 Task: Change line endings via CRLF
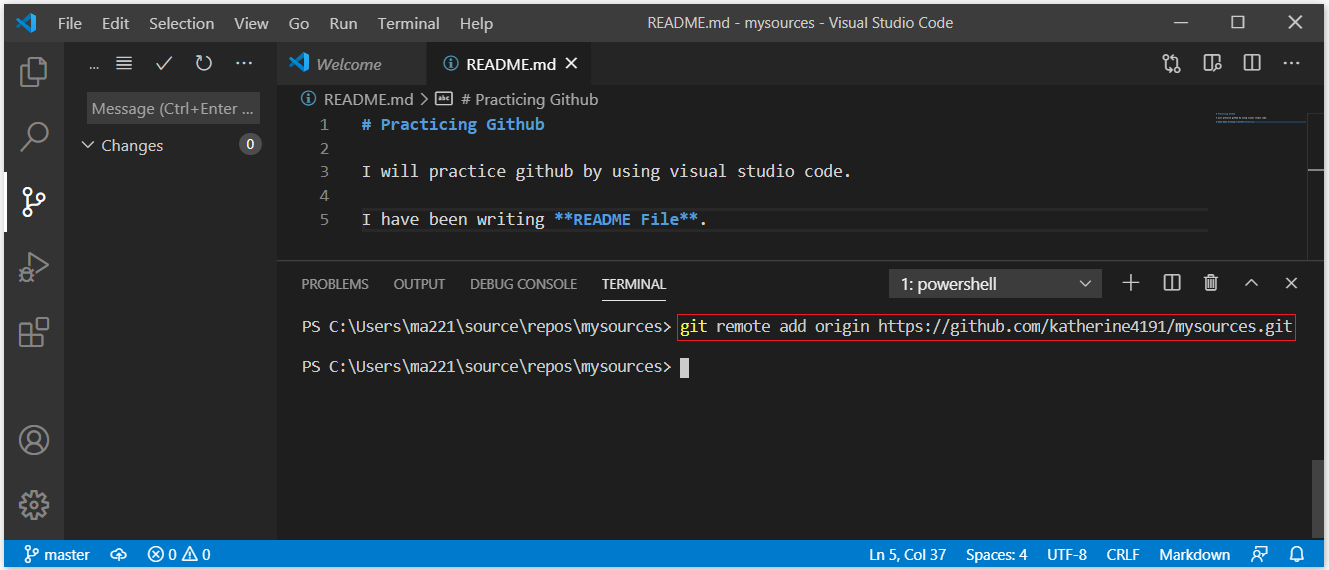coord(1123,554)
